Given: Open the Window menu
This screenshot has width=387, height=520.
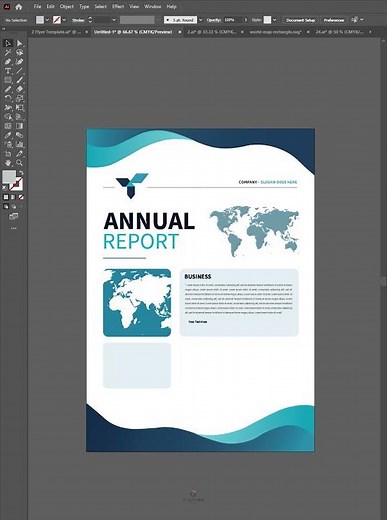Looking at the screenshot, I should tap(152, 6).
